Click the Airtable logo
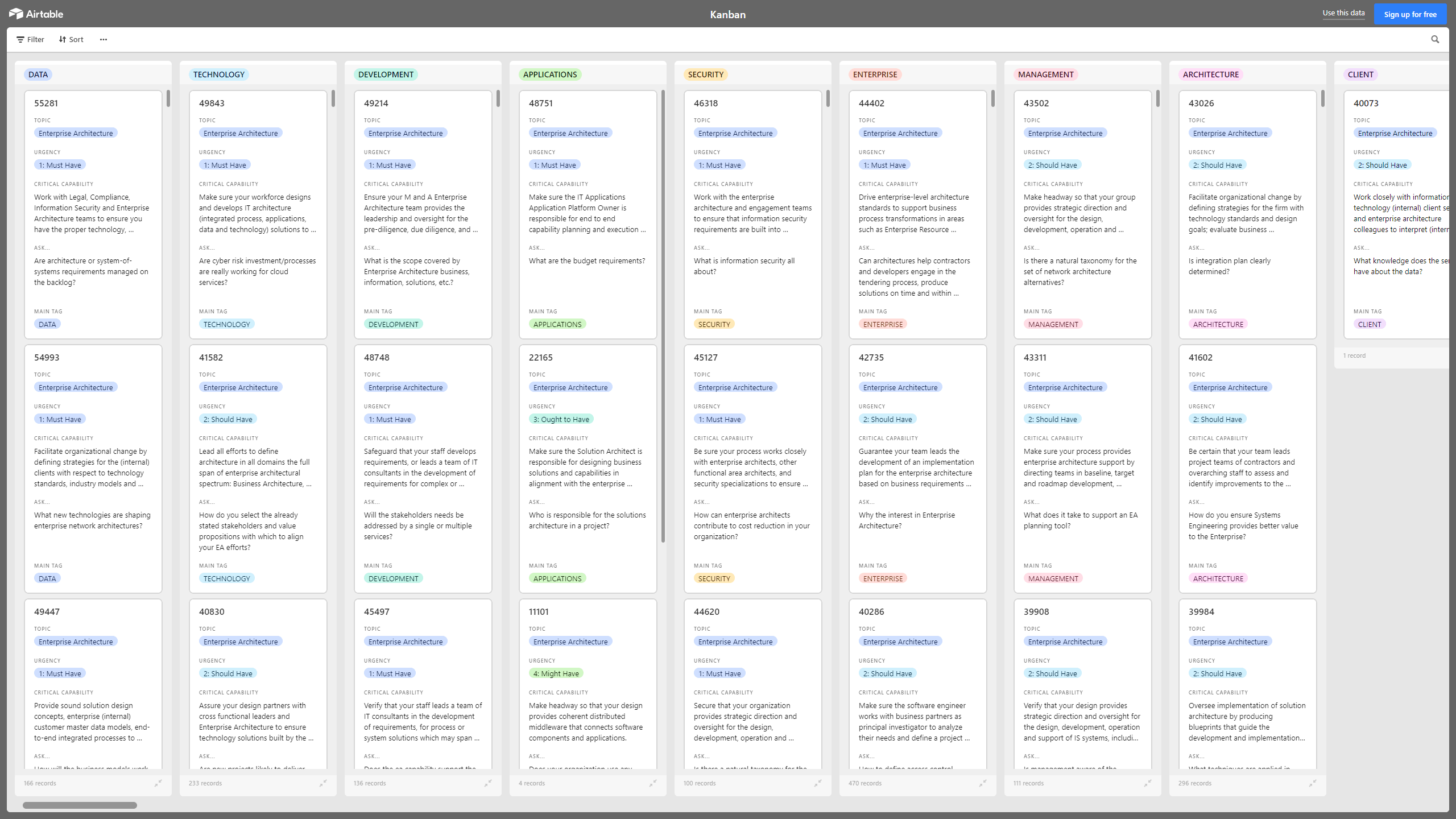This screenshot has height=819, width=1456. tap(36, 14)
